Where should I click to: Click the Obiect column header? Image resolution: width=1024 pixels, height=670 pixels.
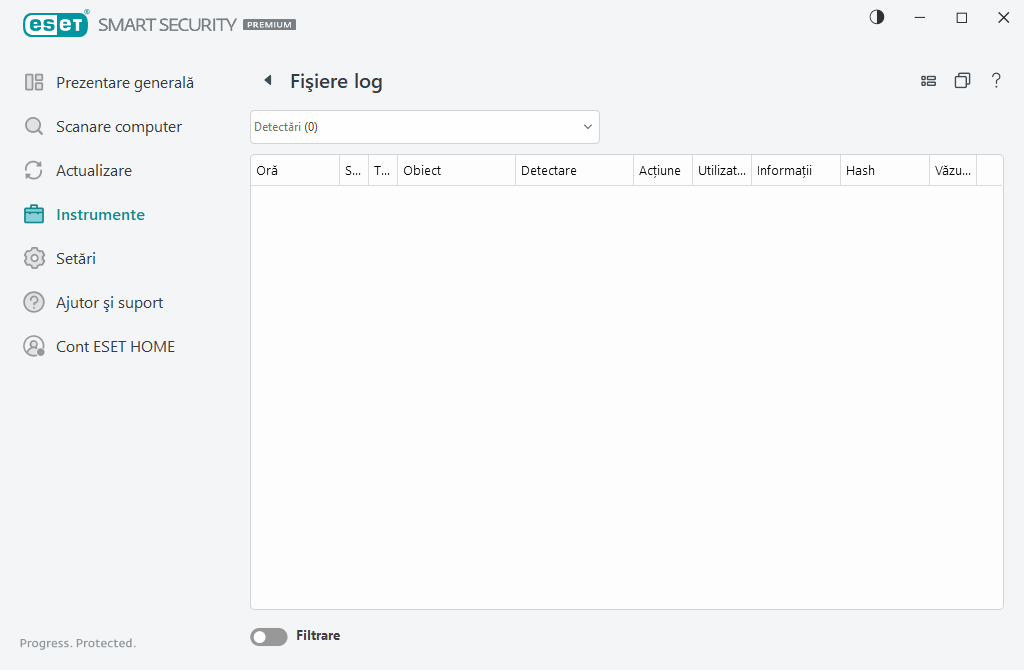coord(456,171)
